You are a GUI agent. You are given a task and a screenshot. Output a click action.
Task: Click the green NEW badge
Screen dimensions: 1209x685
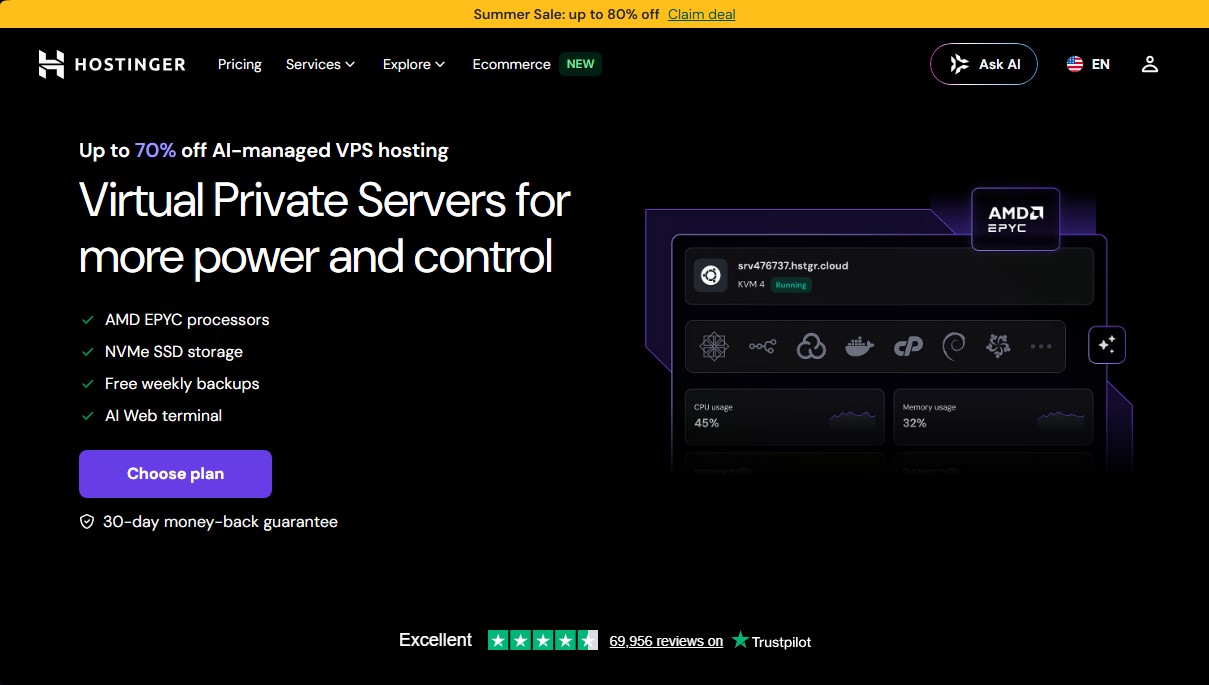click(x=580, y=64)
